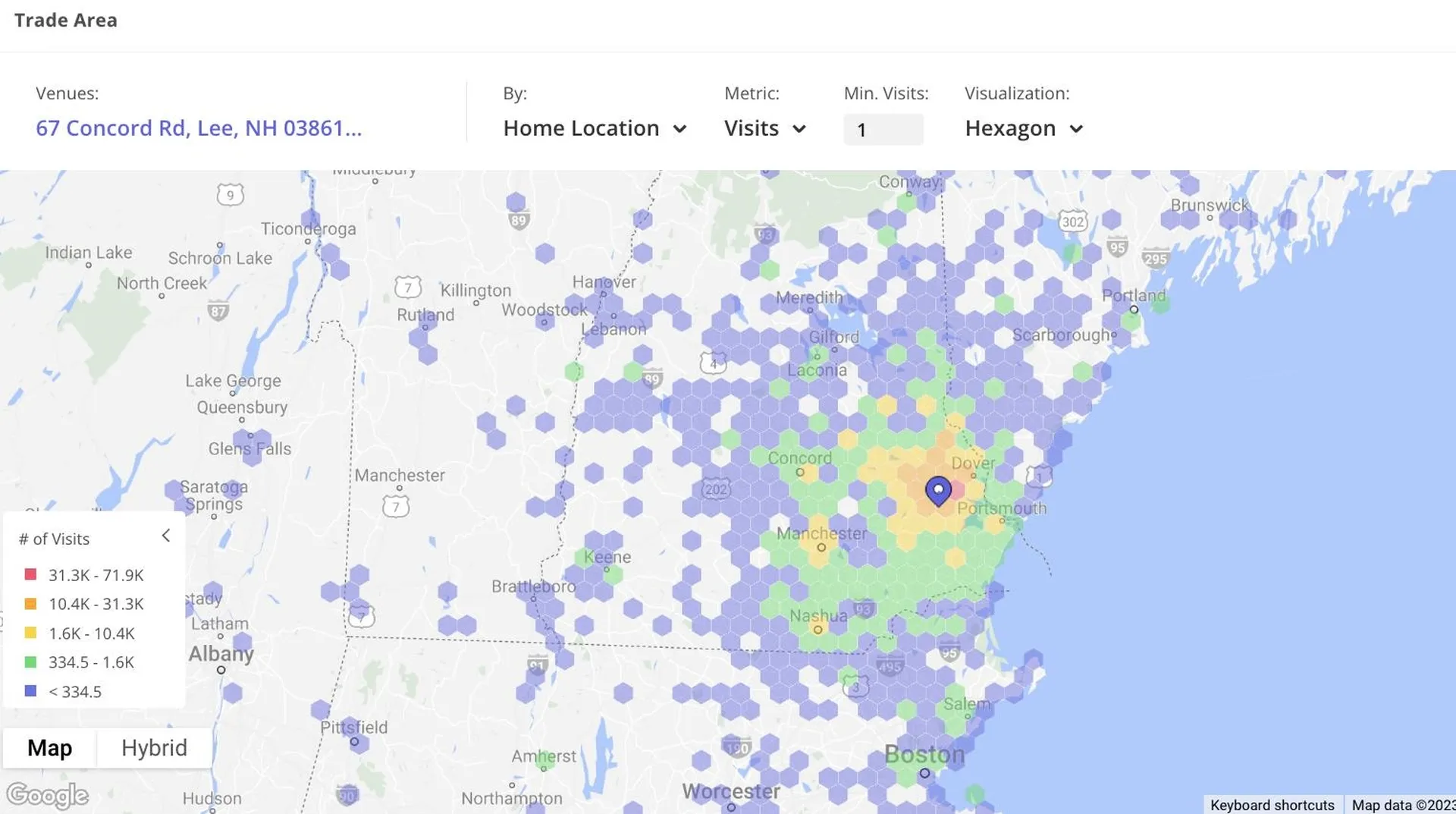Click the green 334.5 - 1.6K legend swatch

30,662
